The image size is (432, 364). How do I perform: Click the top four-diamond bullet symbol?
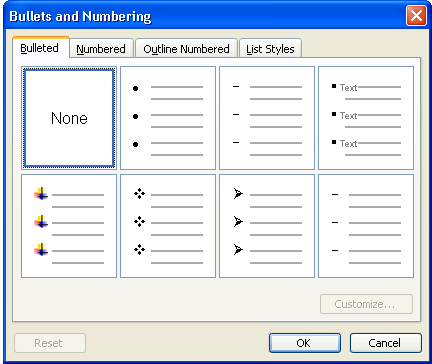tap(139, 194)
